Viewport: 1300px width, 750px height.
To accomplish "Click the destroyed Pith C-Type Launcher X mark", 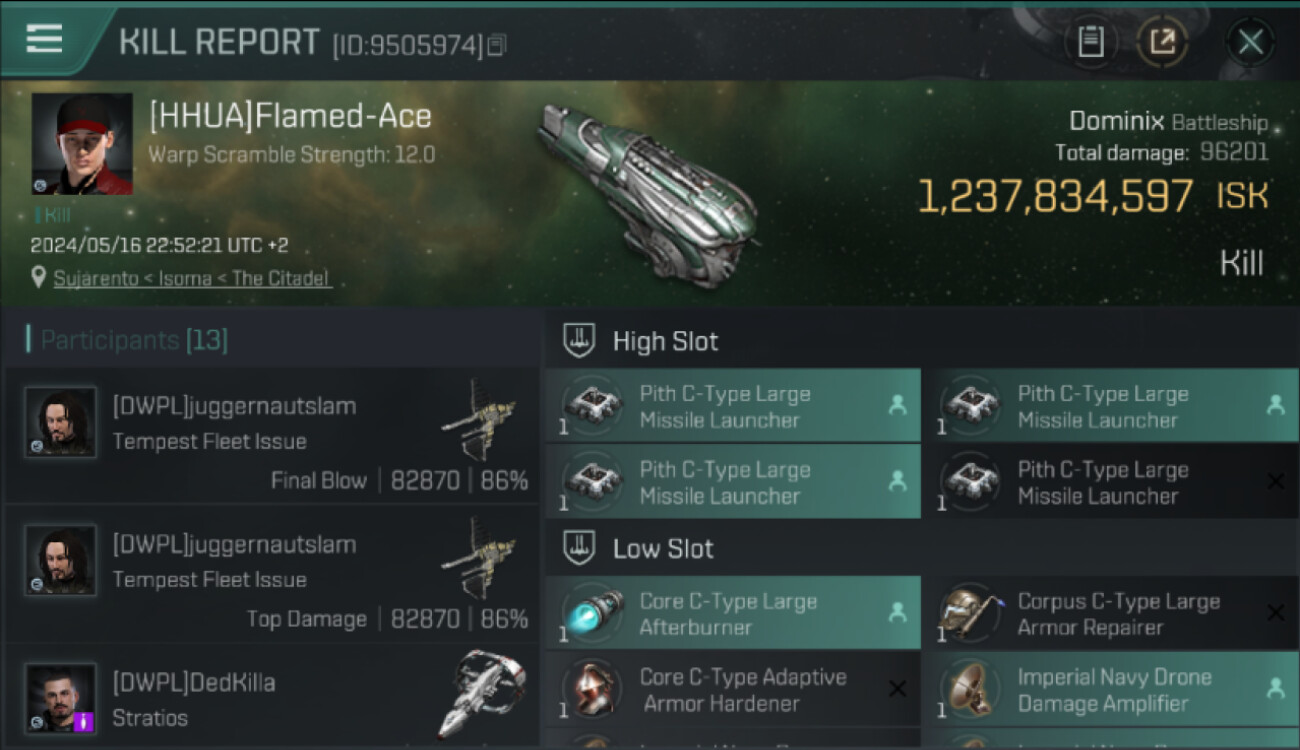I will pyautogui.click(x=1275, y=481).
